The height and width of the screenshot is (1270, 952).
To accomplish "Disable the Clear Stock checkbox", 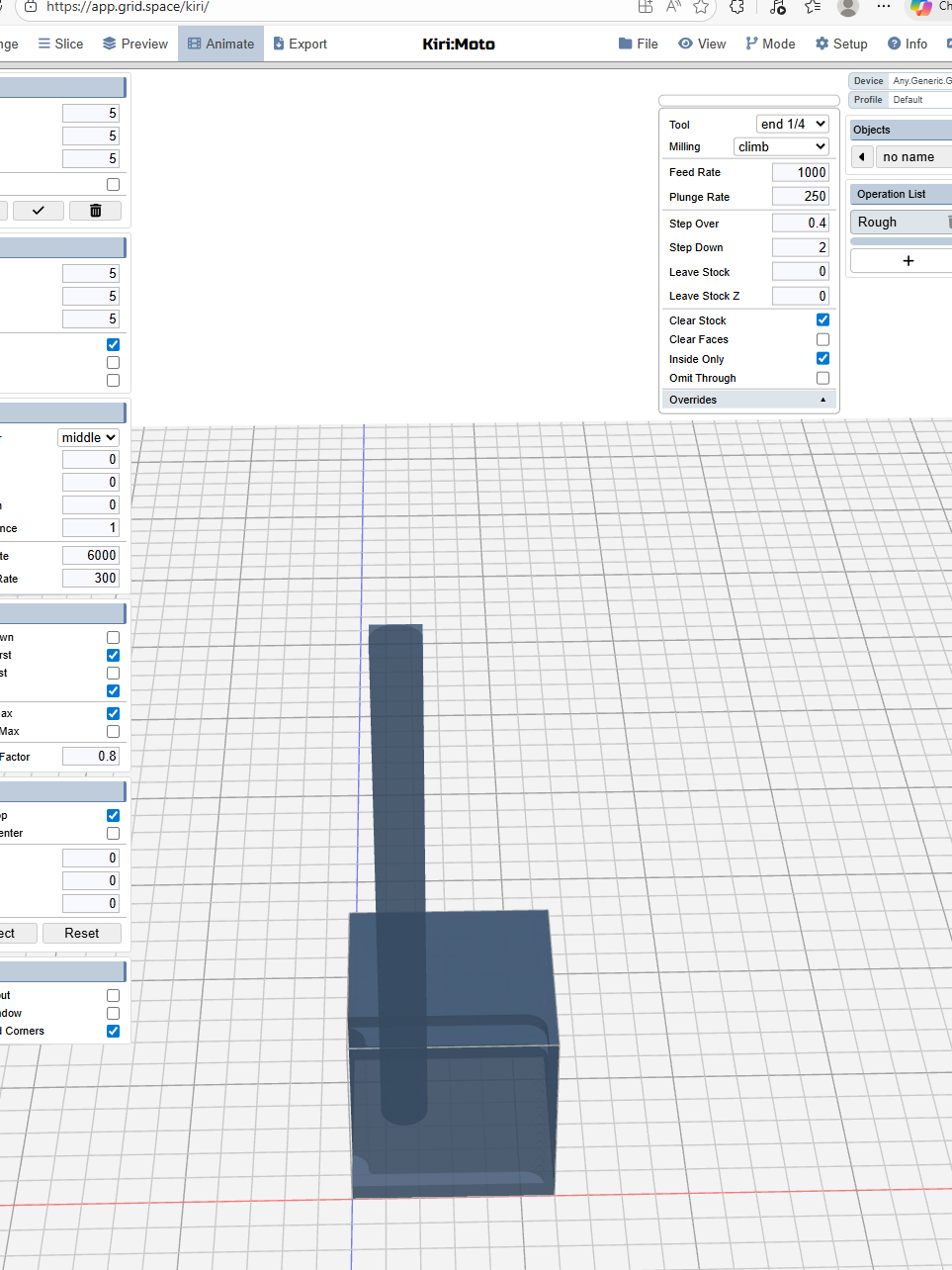I will click(x=822, y=319).
